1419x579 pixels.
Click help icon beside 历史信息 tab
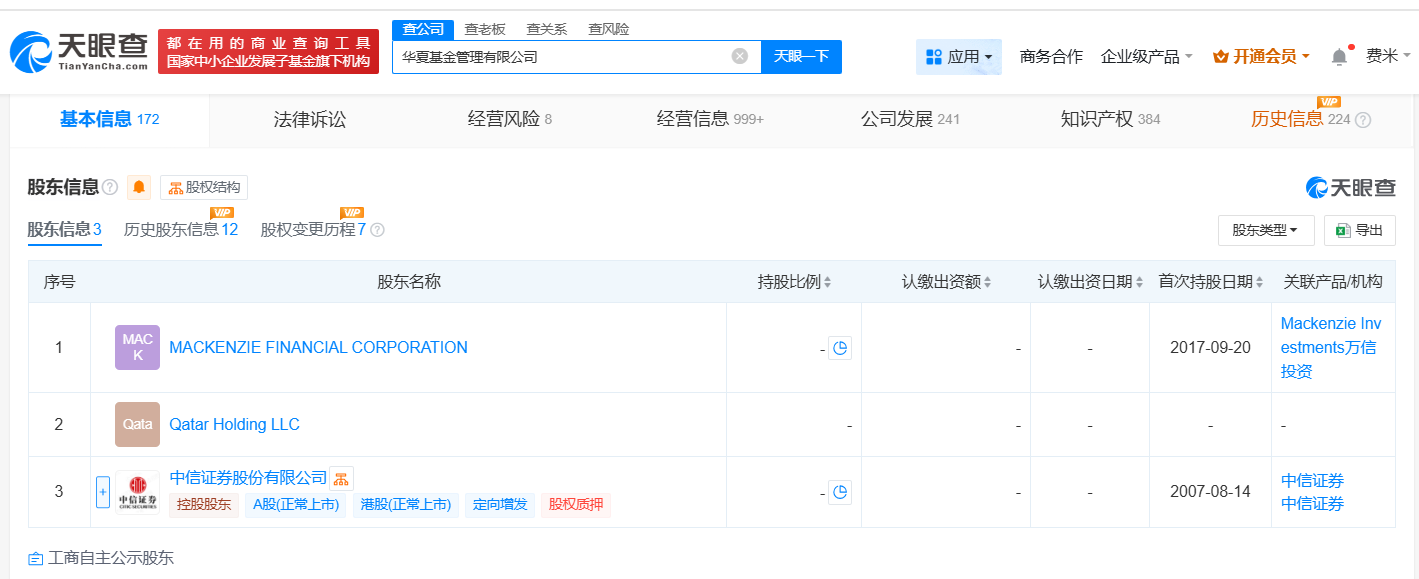tap(1362, 120)
